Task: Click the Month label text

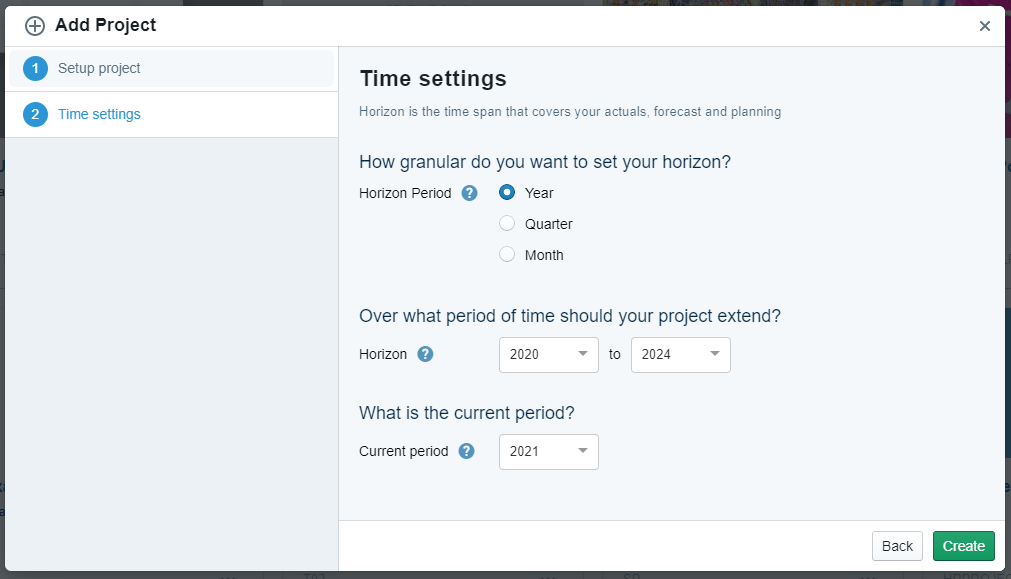Action: coord(544,255)
